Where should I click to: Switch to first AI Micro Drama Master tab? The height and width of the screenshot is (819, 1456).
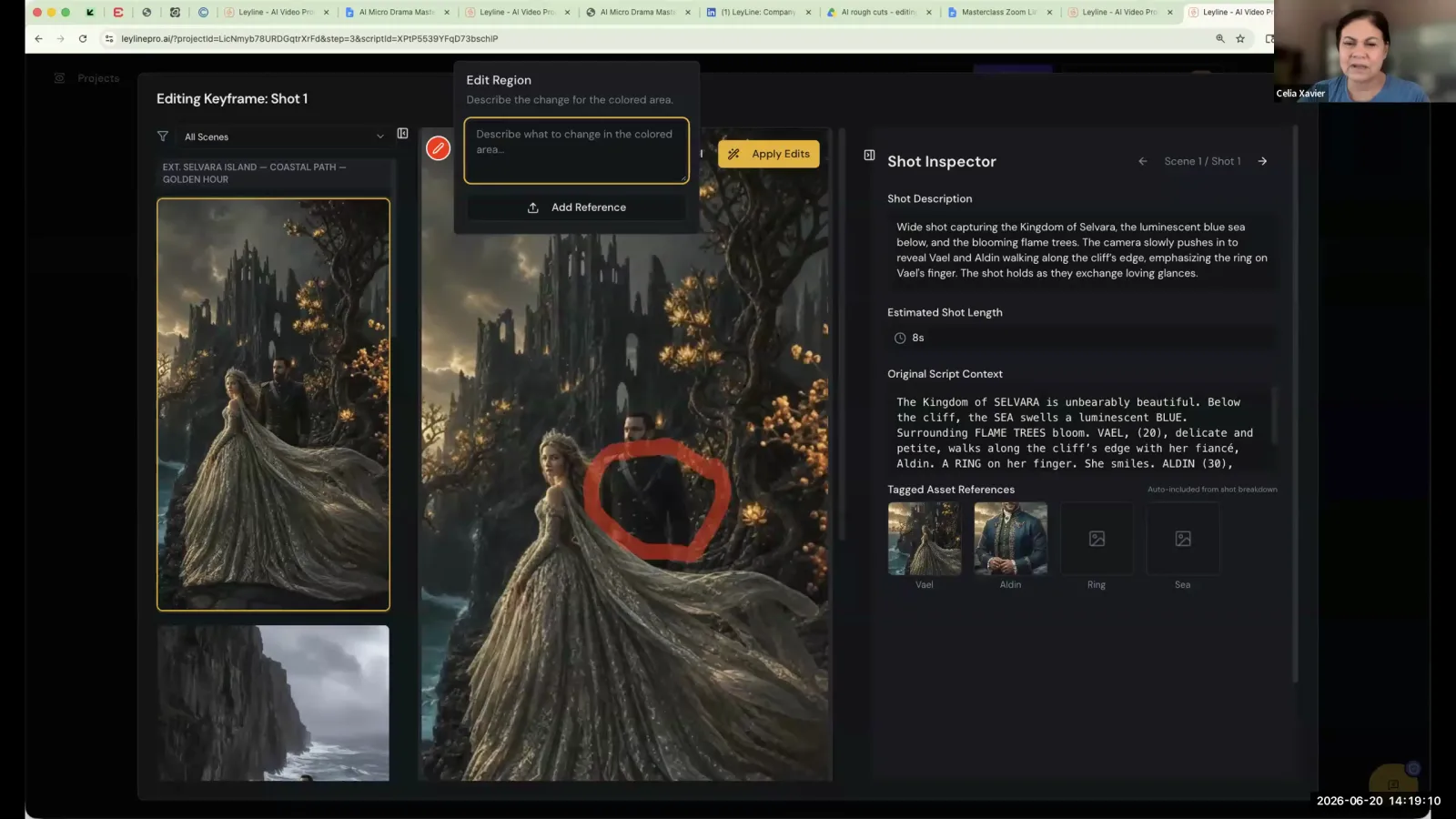click(x=396, y=12)
